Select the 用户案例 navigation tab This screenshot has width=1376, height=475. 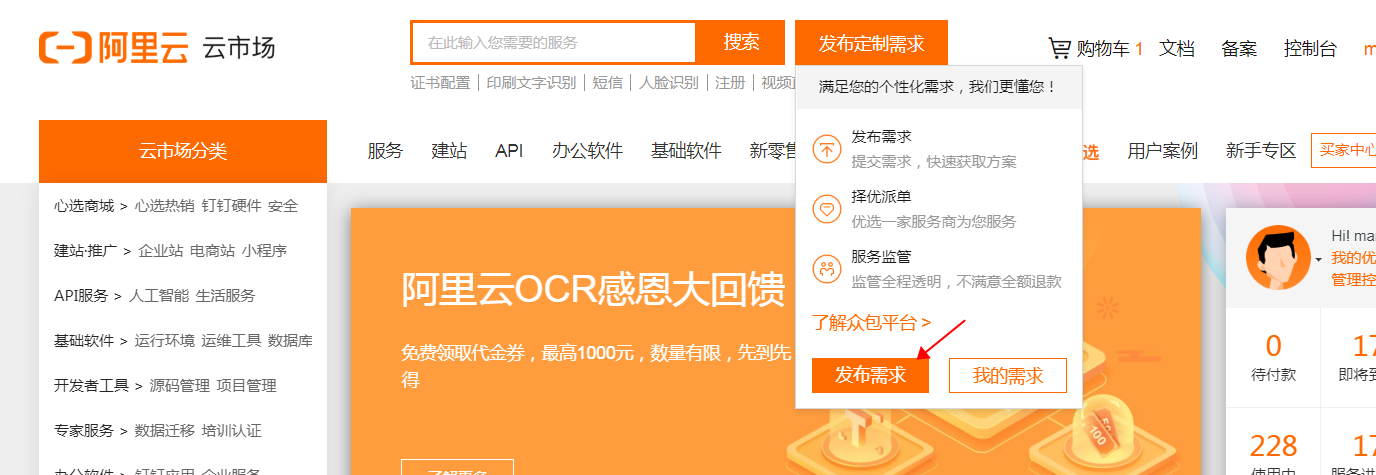(1162, 151)
